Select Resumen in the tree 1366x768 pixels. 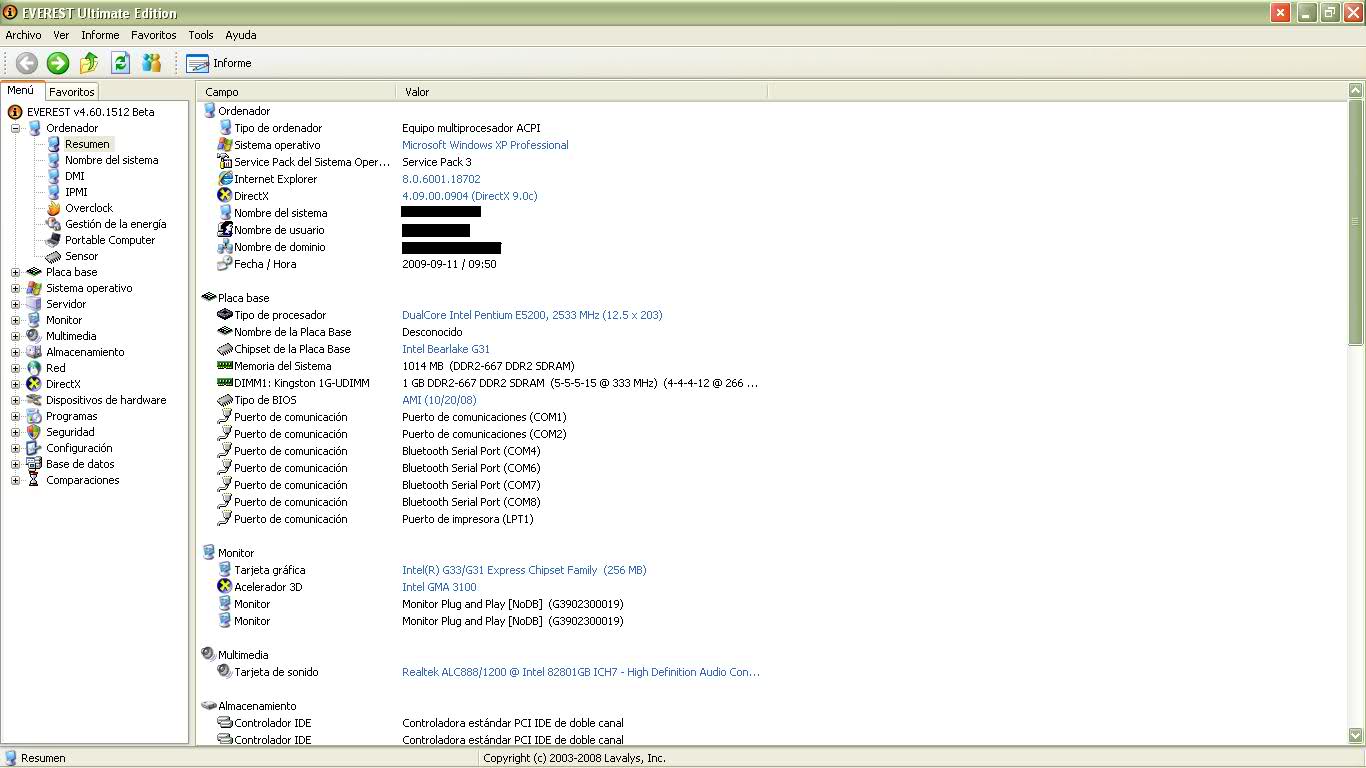click(87, 144)
